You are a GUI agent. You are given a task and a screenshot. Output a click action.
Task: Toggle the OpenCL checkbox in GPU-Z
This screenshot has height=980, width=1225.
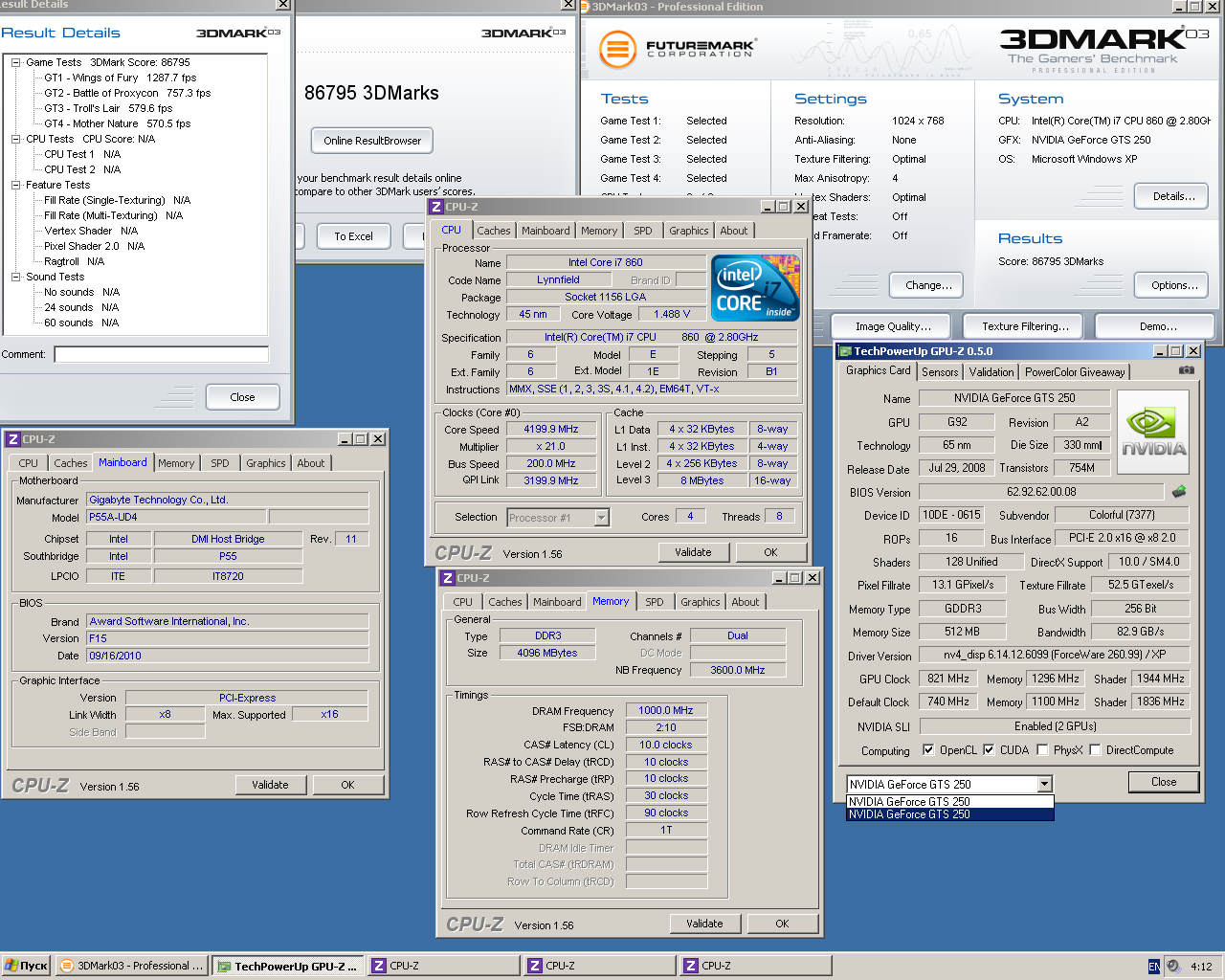point(927,750)
